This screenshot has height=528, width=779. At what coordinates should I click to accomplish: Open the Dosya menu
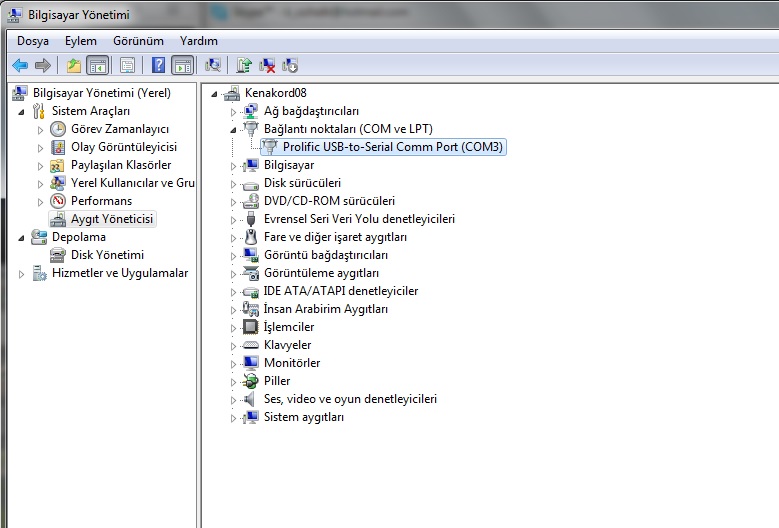33,41
